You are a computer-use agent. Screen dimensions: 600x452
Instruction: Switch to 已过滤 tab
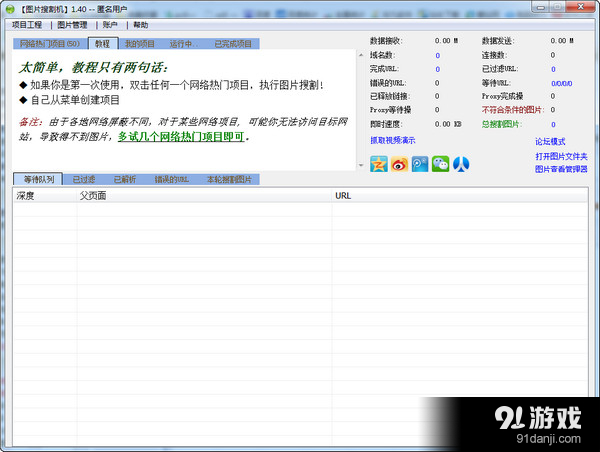pos(84,179)
